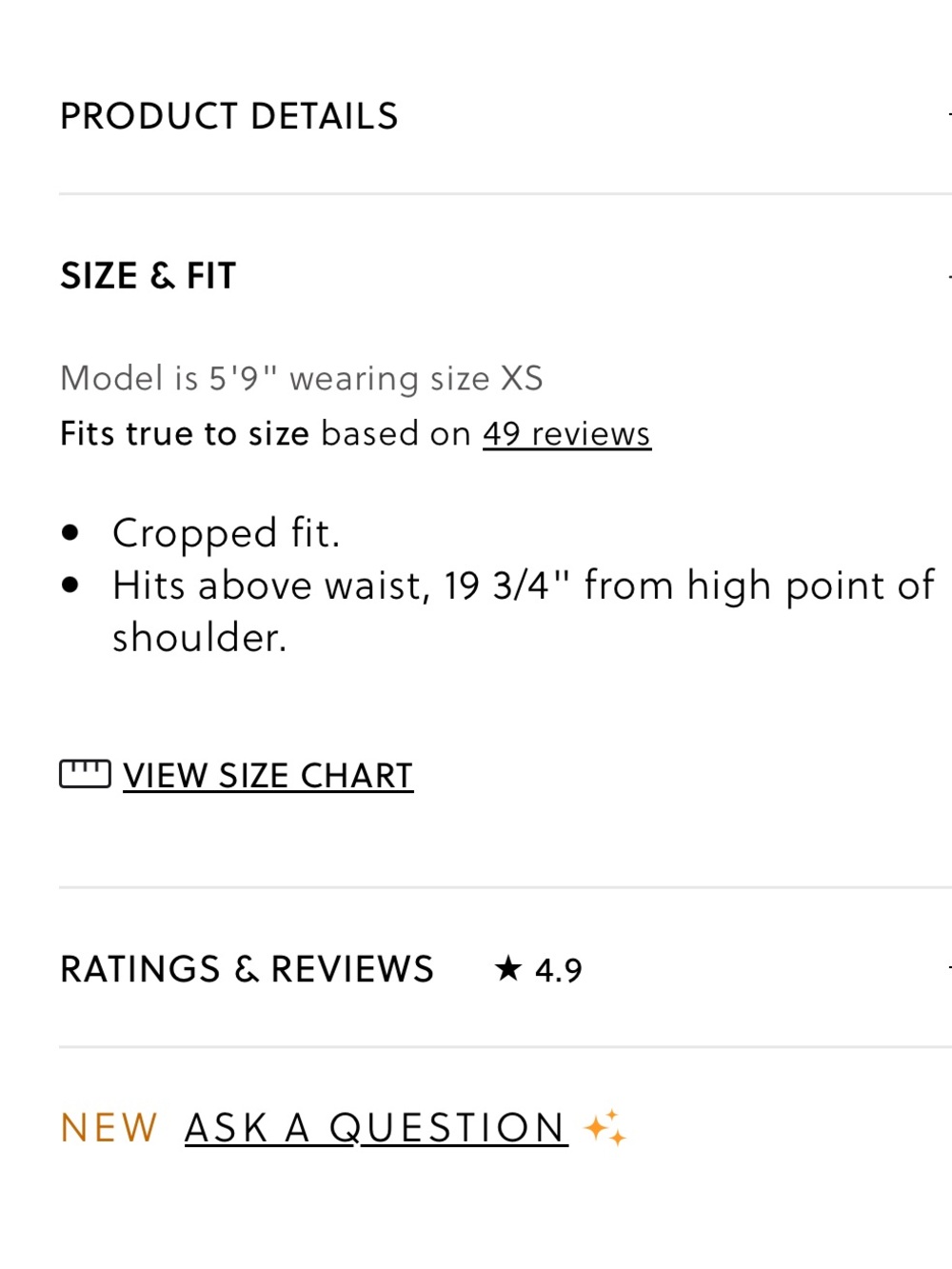The image size is (952, 1269).
Task: Click the Size & Fit heading text
Action: click(x=148, y=276)
